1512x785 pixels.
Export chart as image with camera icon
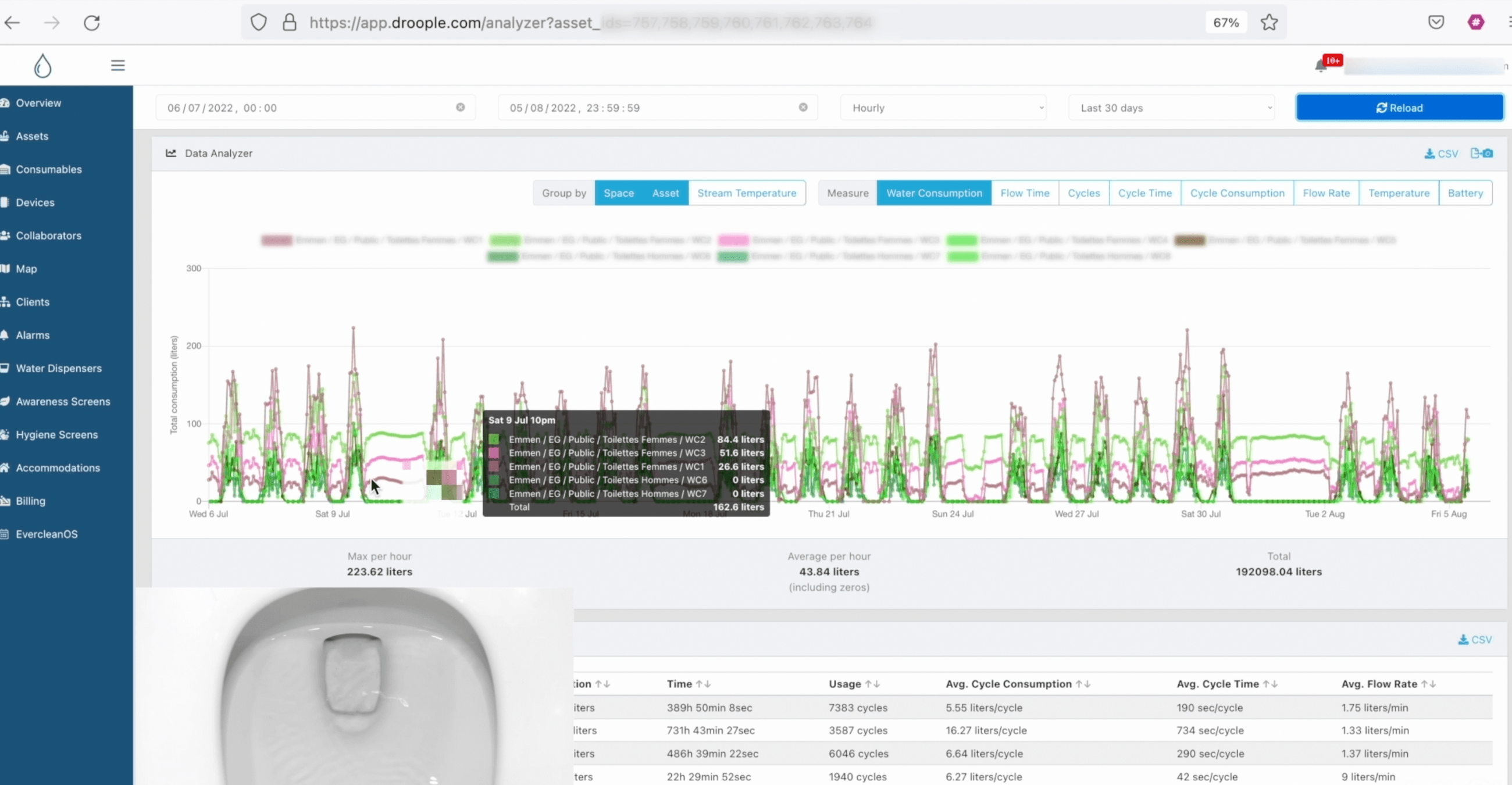point(1482,153)
